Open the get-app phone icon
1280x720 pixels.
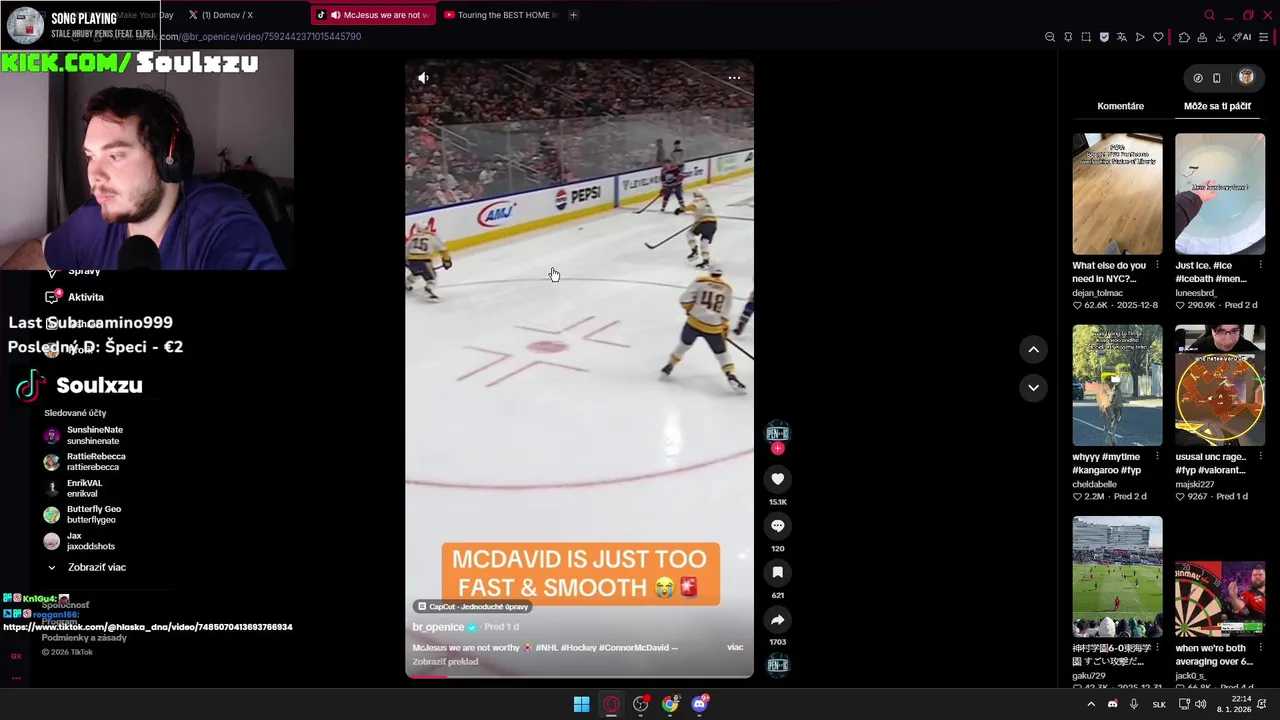pos(1217,78)
